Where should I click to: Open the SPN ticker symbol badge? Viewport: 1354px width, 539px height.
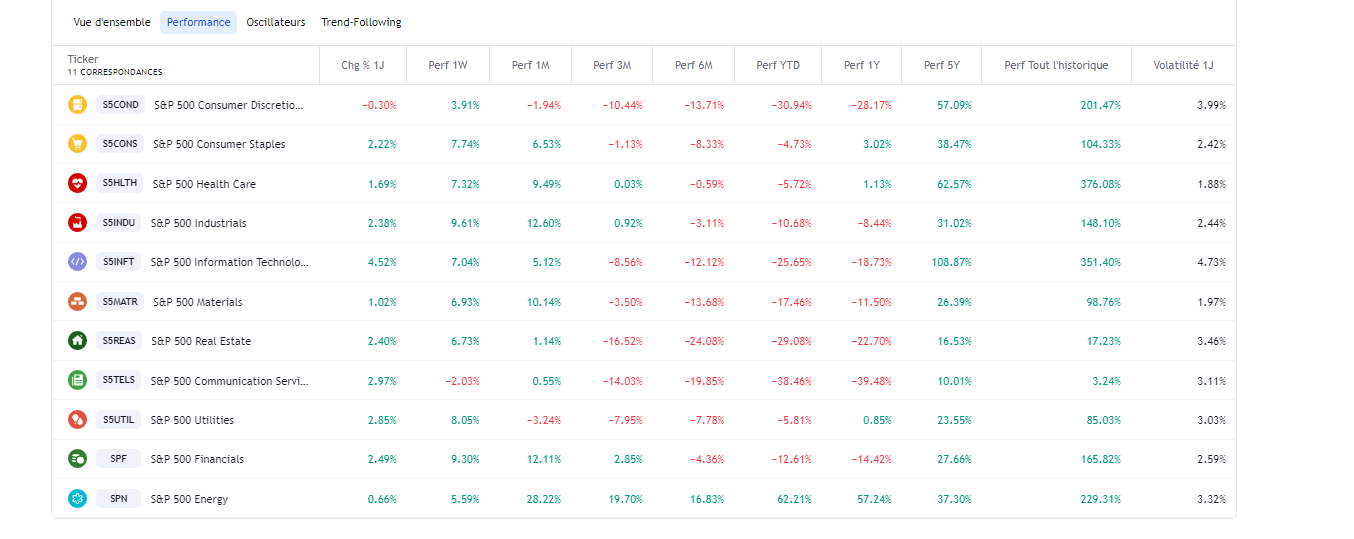tap(118, 499)
